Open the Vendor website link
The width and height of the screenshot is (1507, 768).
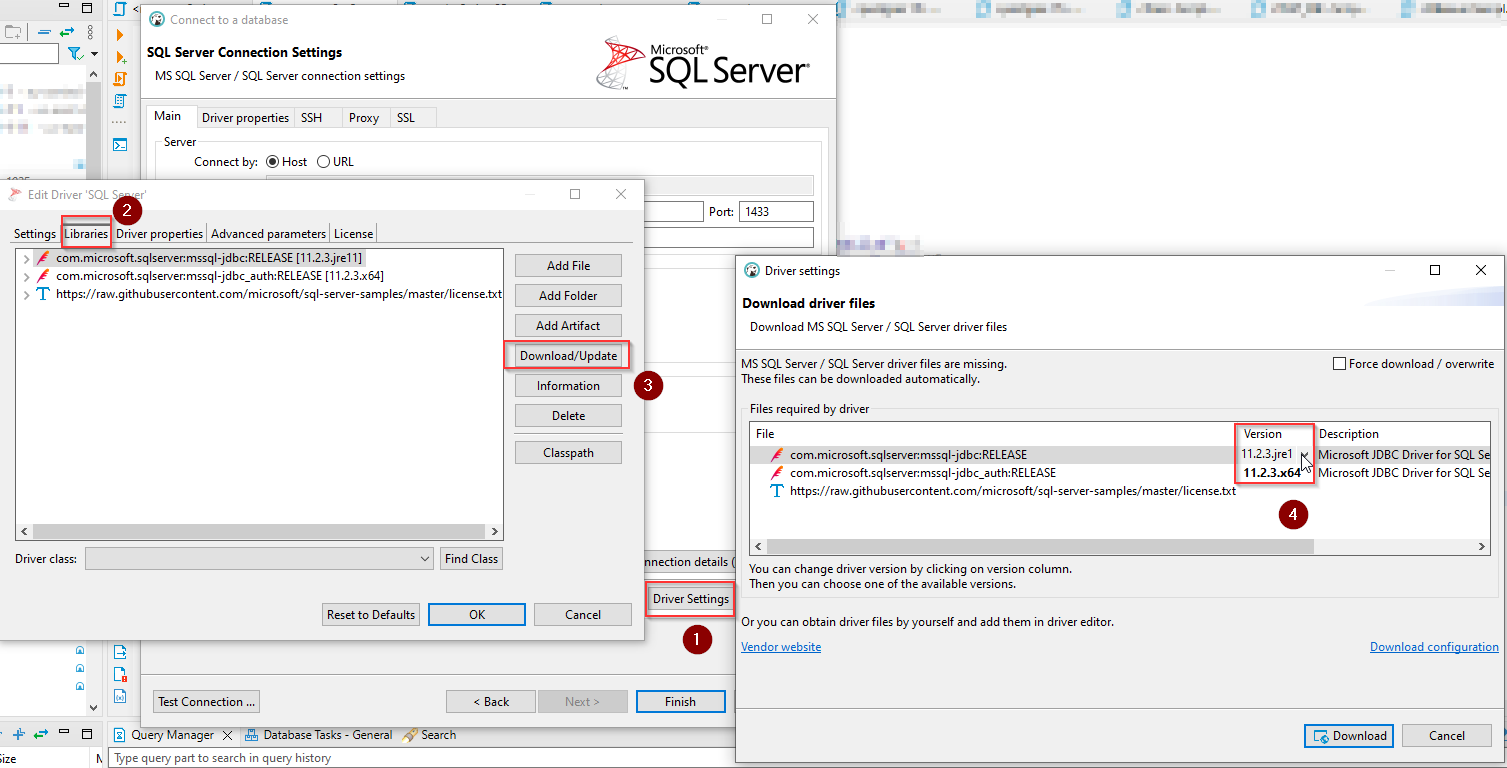point(781,646)
